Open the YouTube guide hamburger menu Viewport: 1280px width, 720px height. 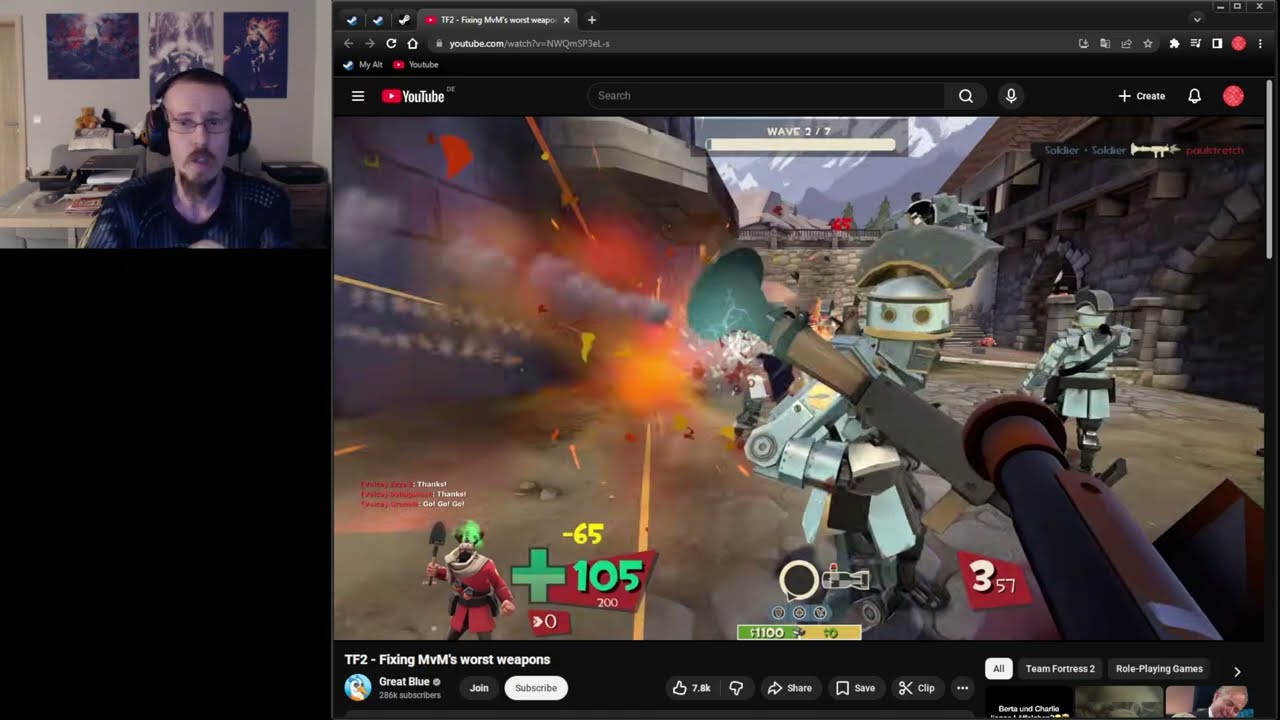[358, 96]
